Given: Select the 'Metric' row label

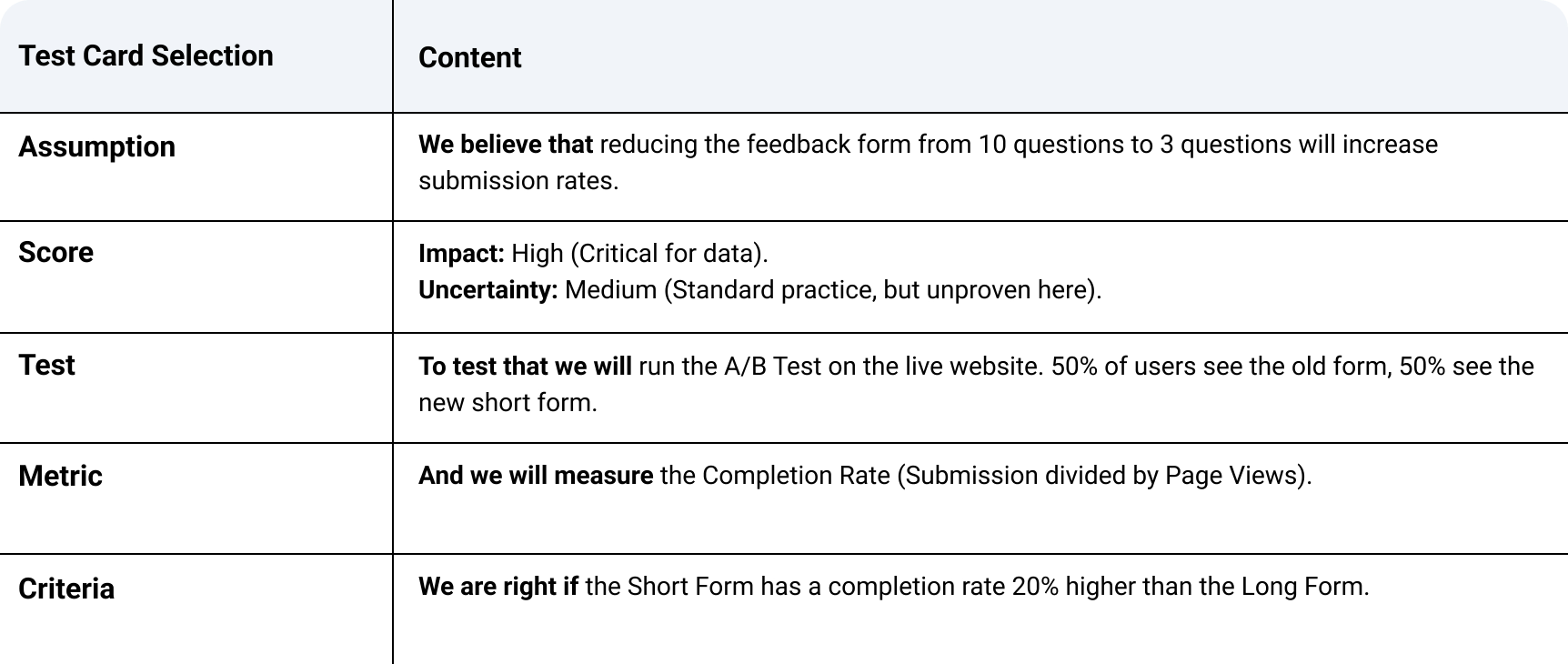Looking at the screenshot, I should [x=60, y=477].
